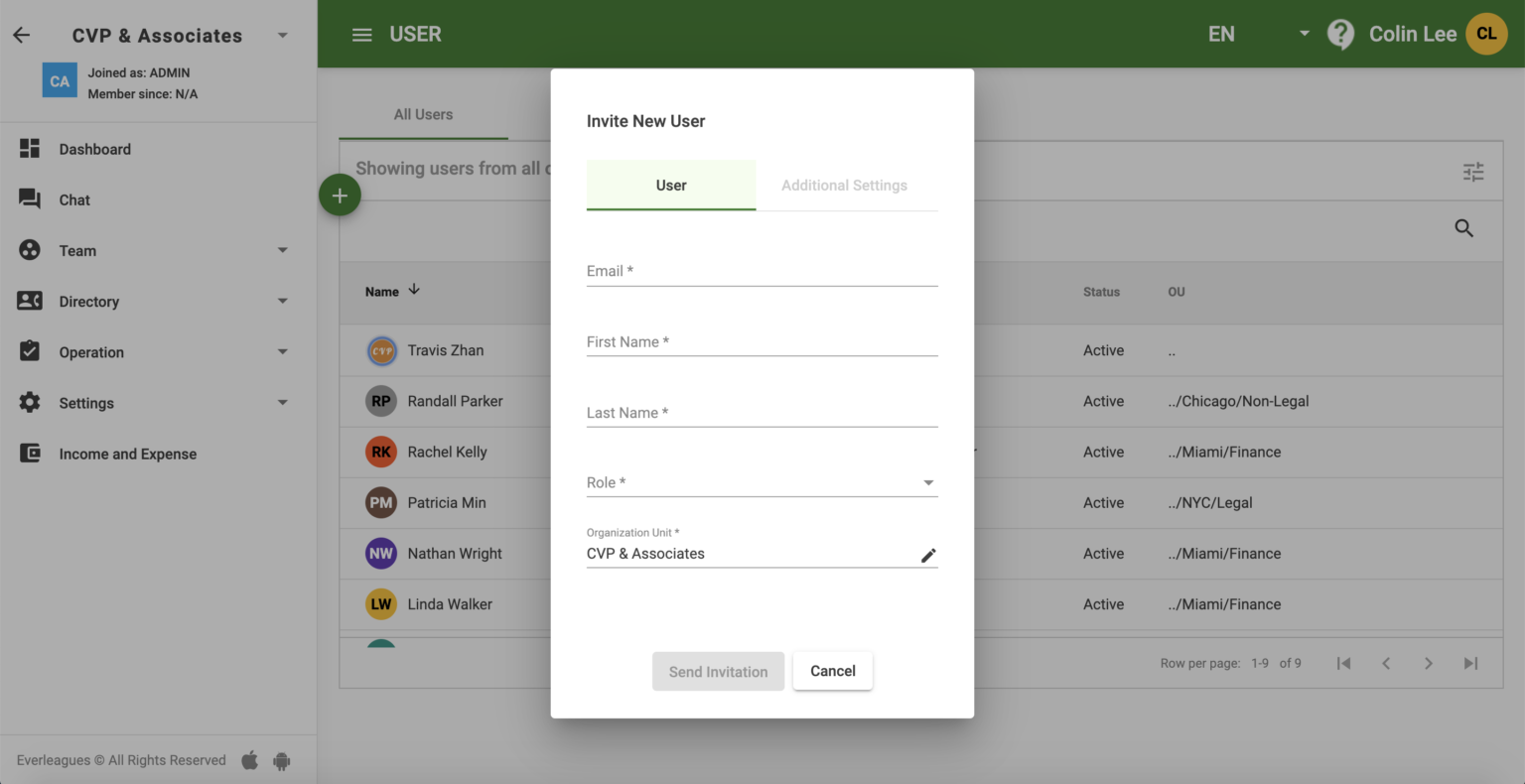
Task: Switch to the All Users tab
Action: pos(423,114)
